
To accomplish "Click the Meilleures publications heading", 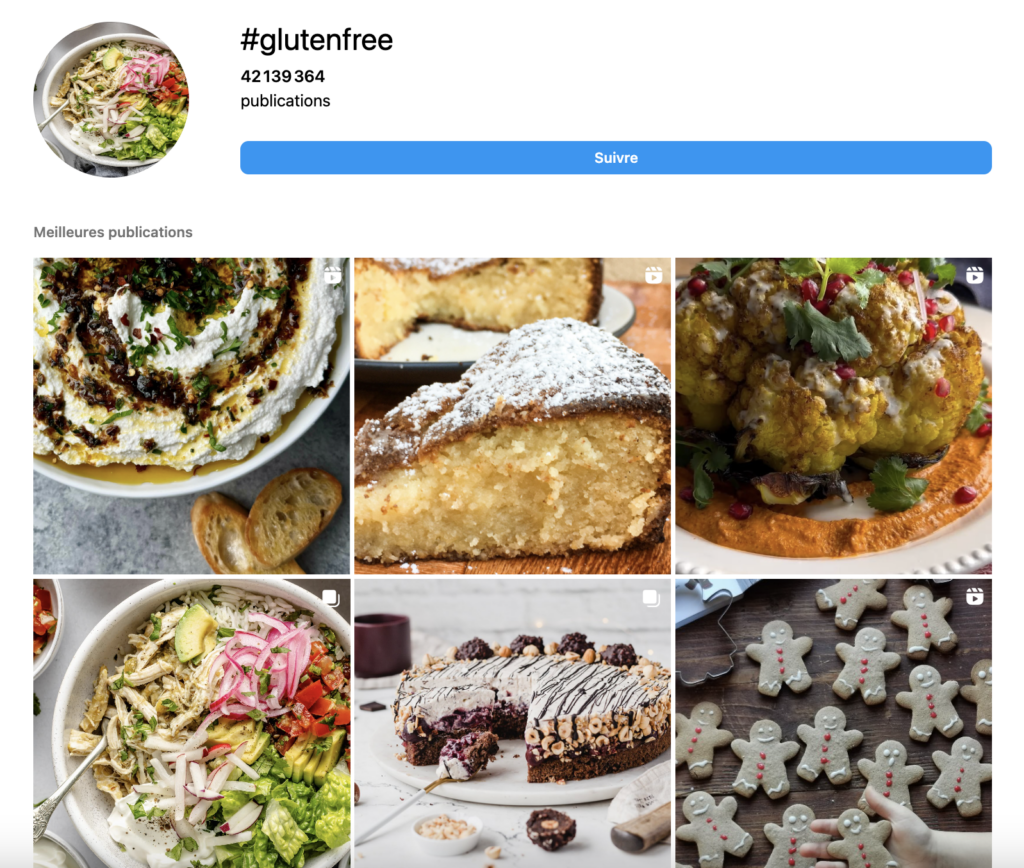I will (x=113, y=232).
